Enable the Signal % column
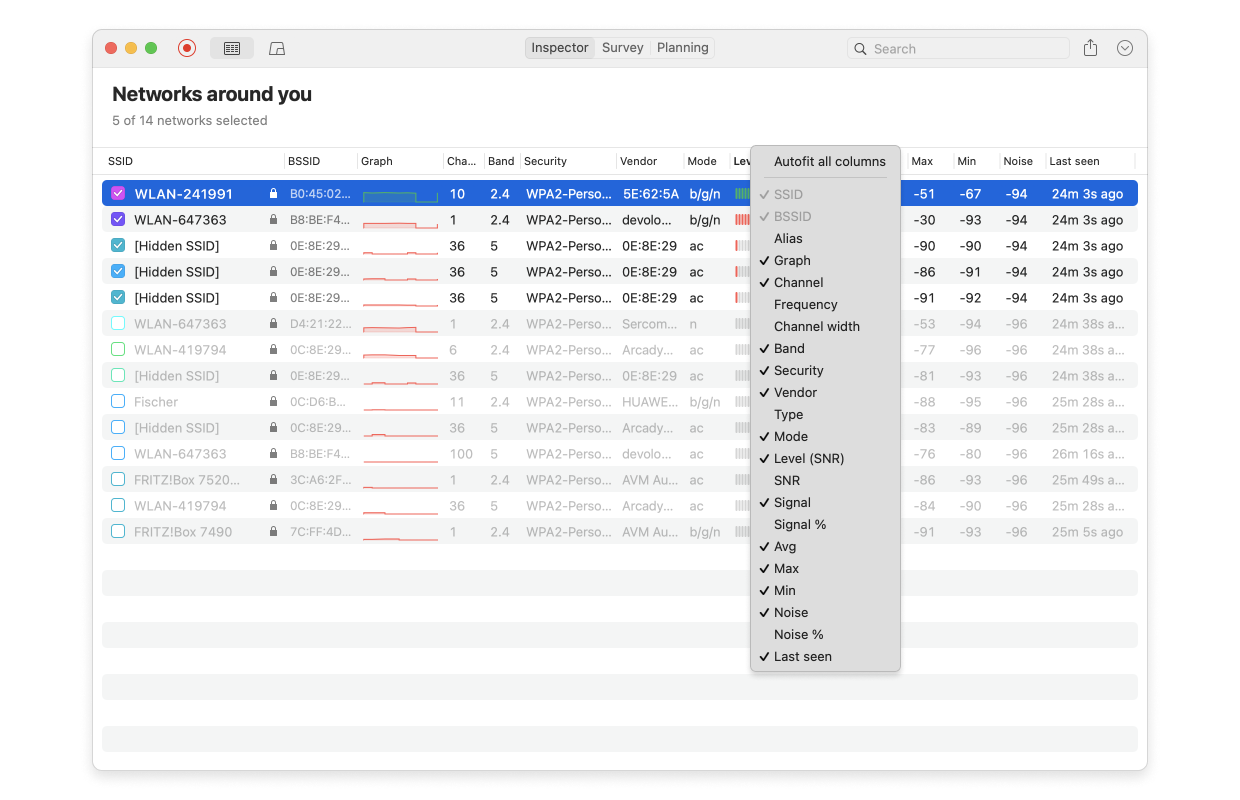The height and width of the screenshot is (800, 1240). (x=799, y=524)
